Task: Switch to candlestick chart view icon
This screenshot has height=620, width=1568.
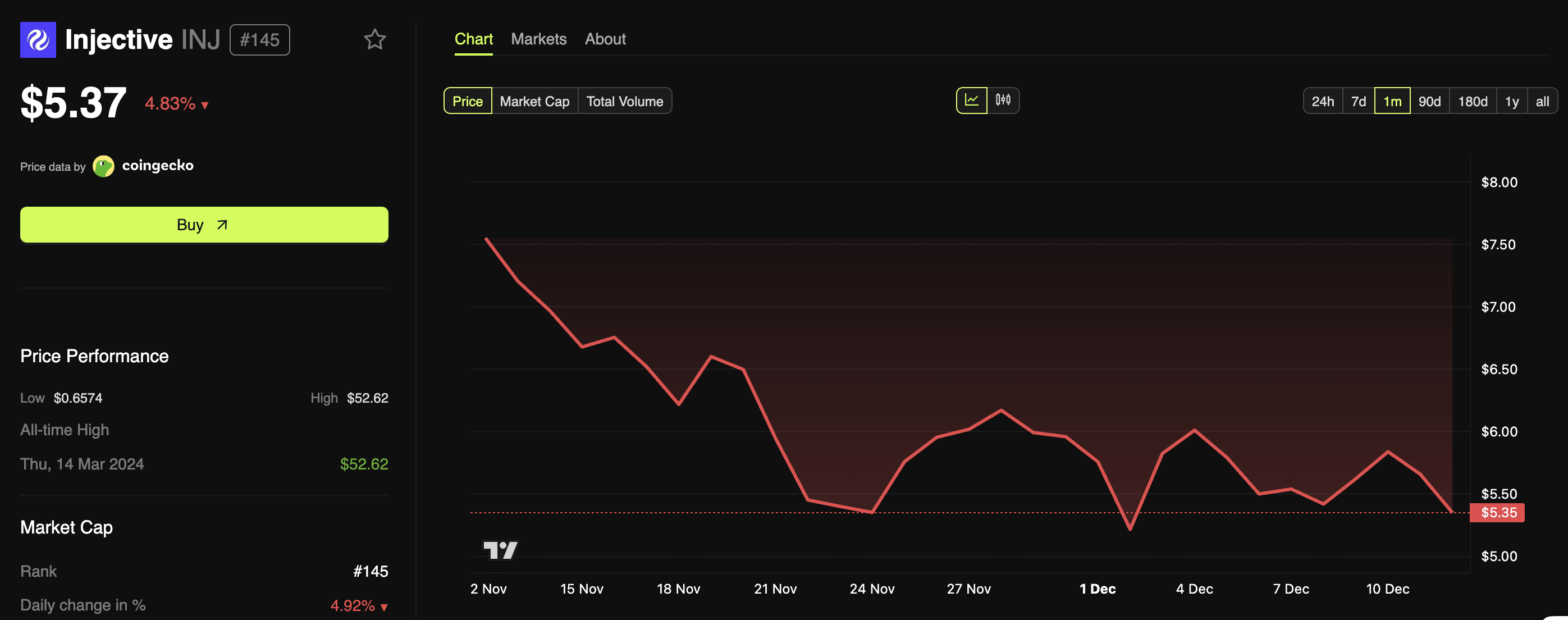Action: click(1003, 101)
